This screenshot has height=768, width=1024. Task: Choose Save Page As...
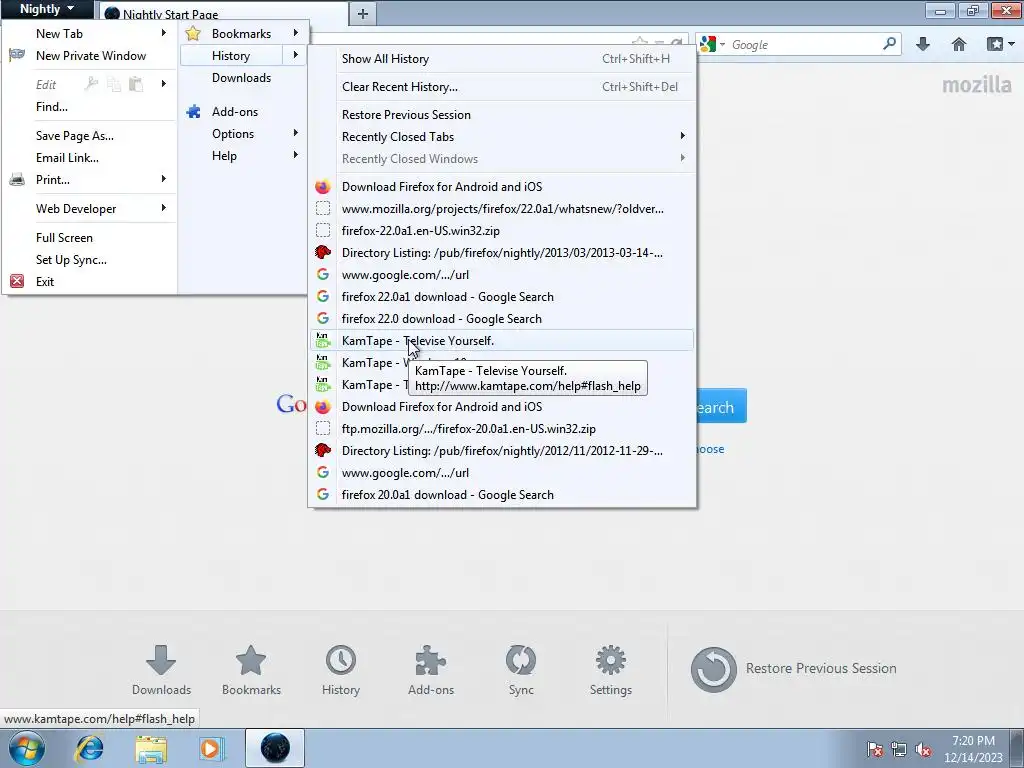90,136
